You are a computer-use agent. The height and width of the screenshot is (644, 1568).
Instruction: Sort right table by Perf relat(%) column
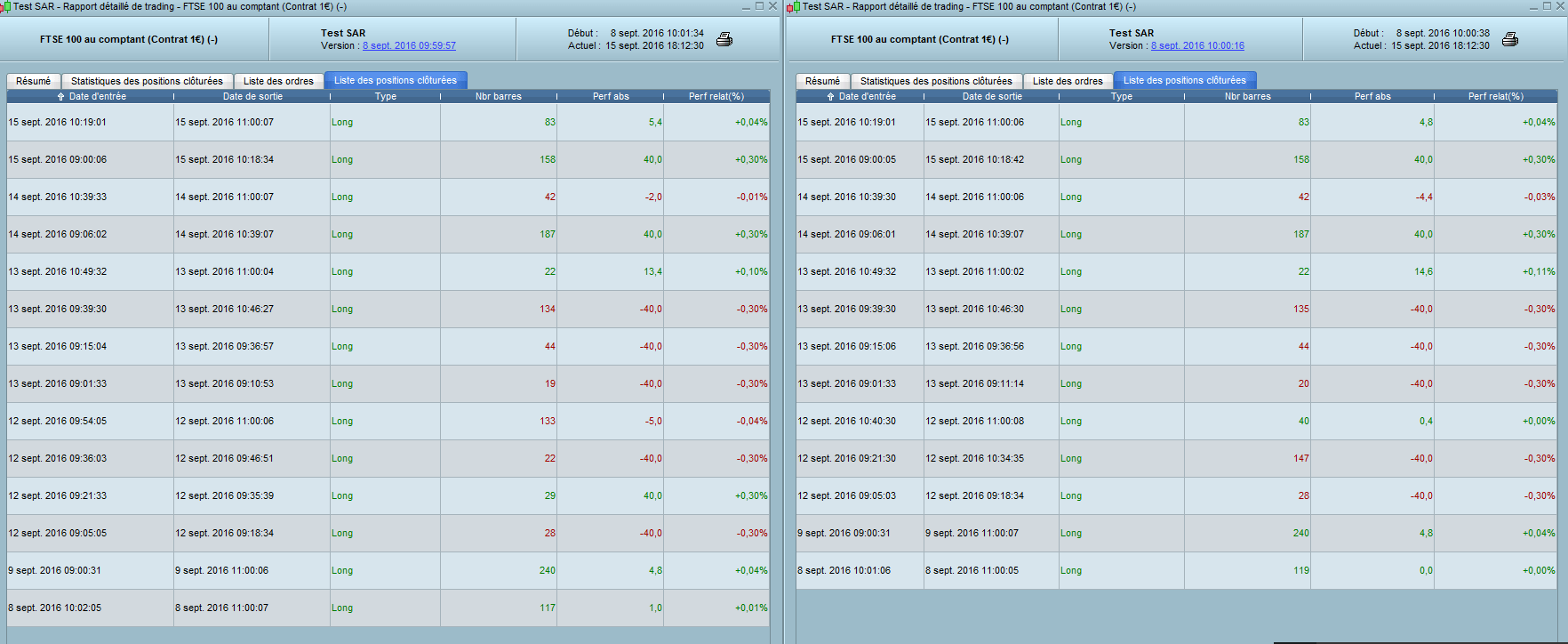click(x=1496, y=96)
